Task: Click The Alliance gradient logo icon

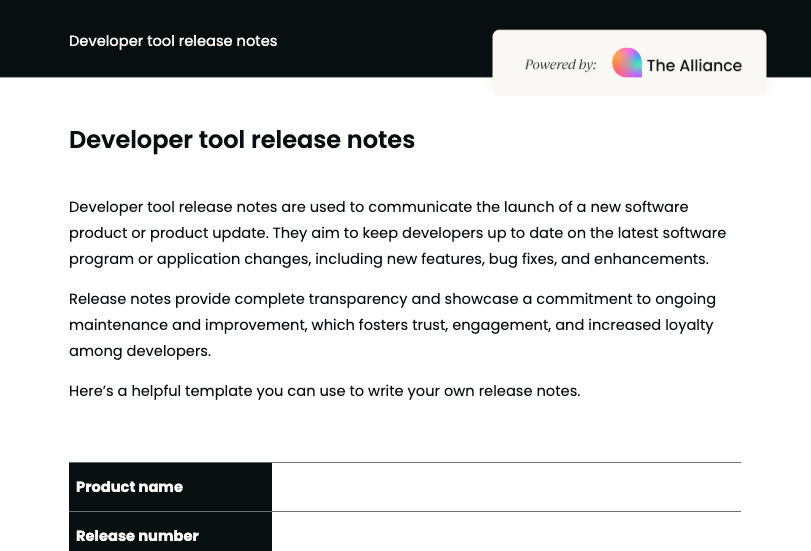Action: click(x=627, y=63)
